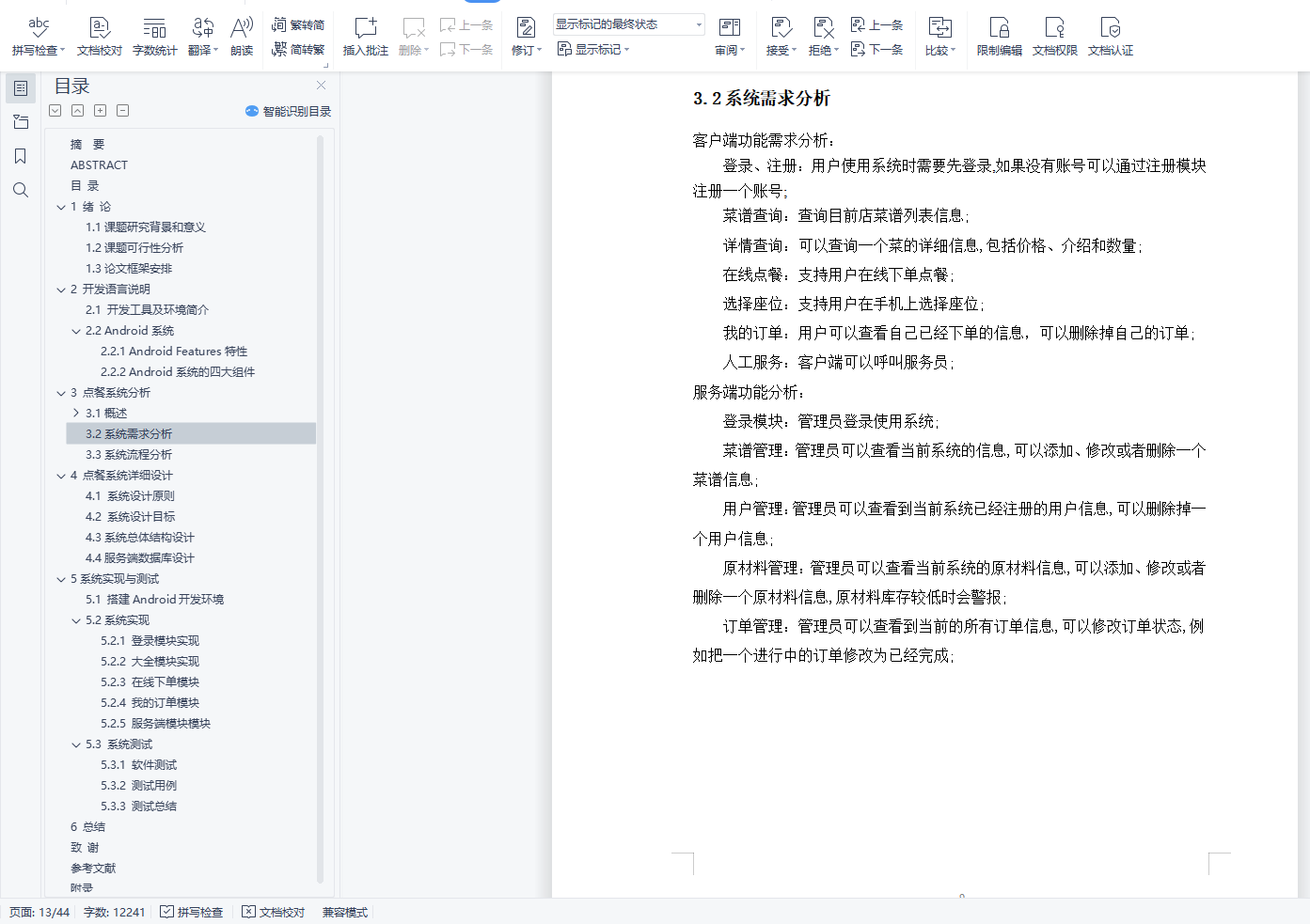Image resolution: width=1310 pixels, height=924 pixels.
Task: Jump to previous revision 上一条
Action: point(876,25)
